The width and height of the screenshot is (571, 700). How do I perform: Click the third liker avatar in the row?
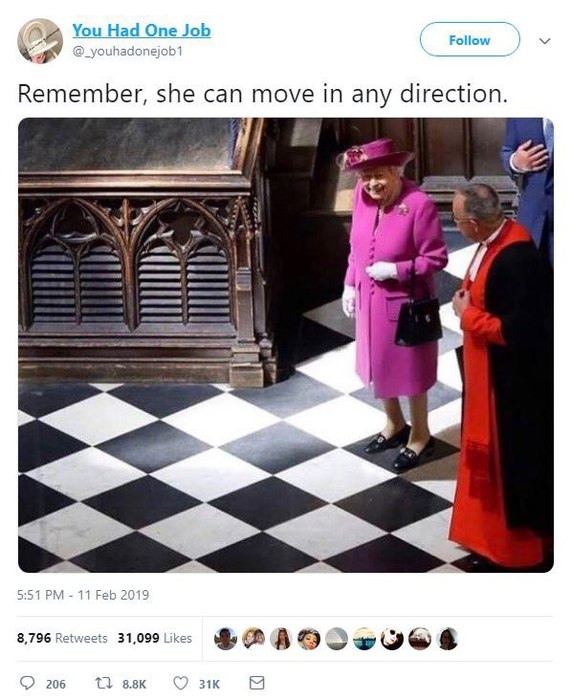(x=281, y=638)
